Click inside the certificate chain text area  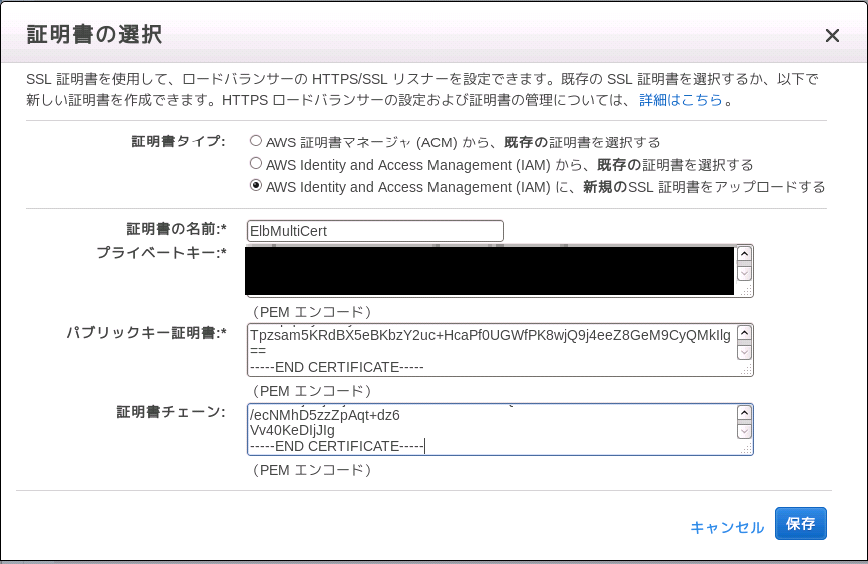pos(490,429)
